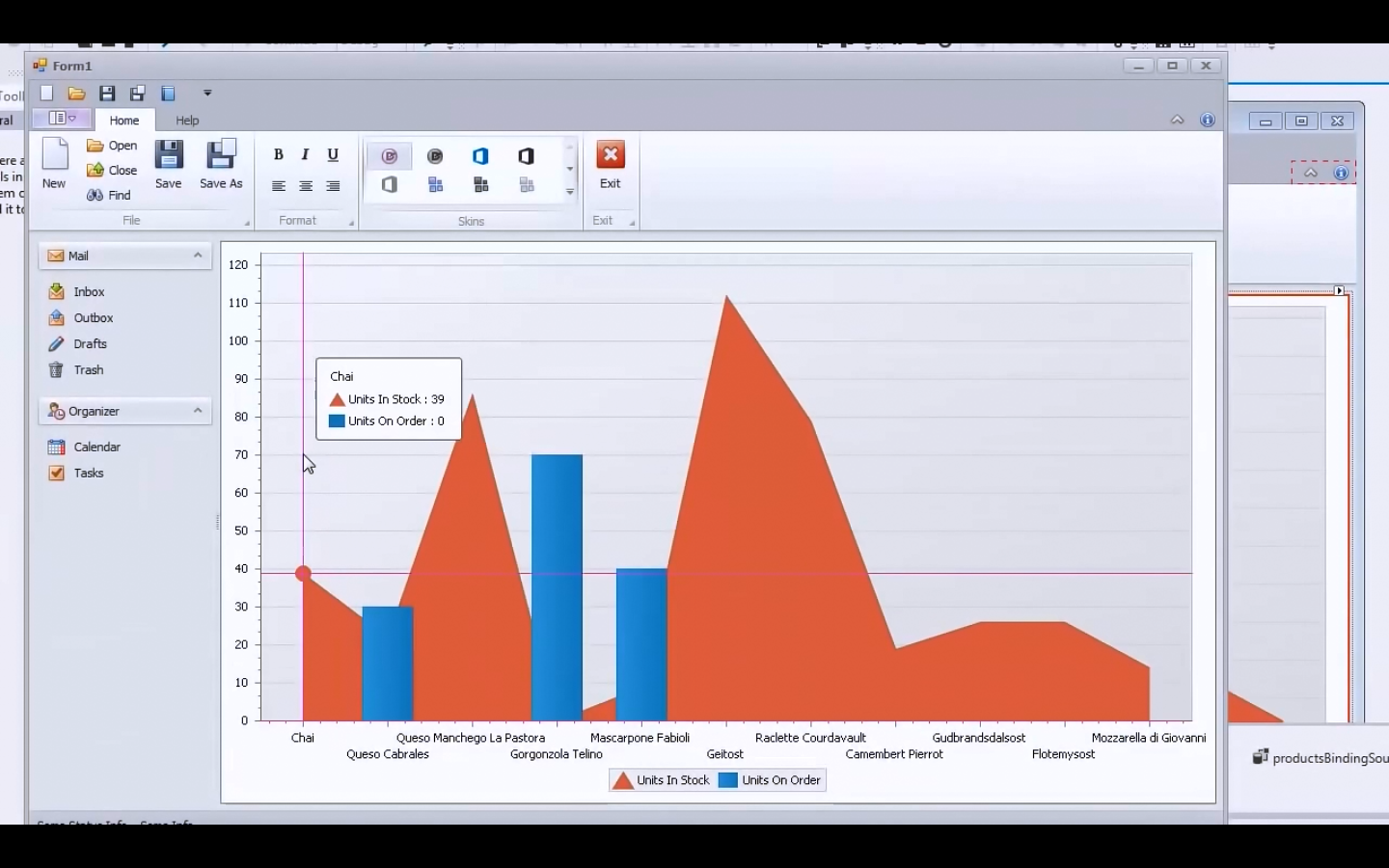Click the Mascarpone Fabioli blue bar
Screen dimensions: 1389x868
(641, 644)
